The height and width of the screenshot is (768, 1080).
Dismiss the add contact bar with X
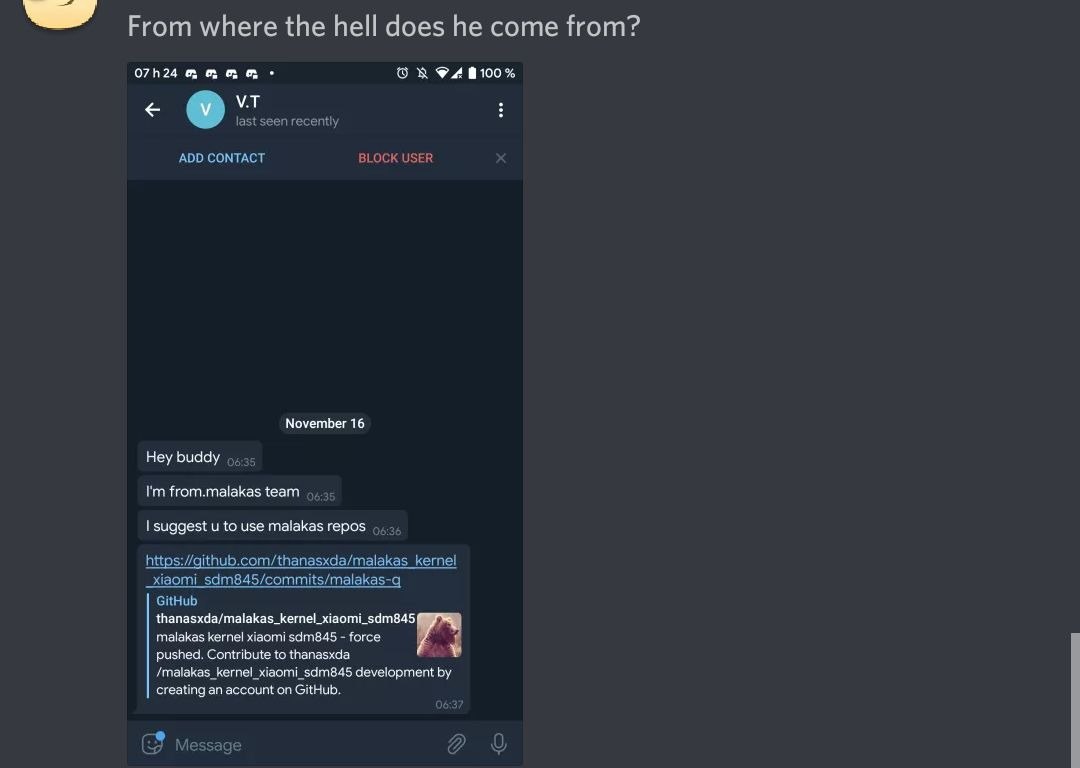click(501, 158)
